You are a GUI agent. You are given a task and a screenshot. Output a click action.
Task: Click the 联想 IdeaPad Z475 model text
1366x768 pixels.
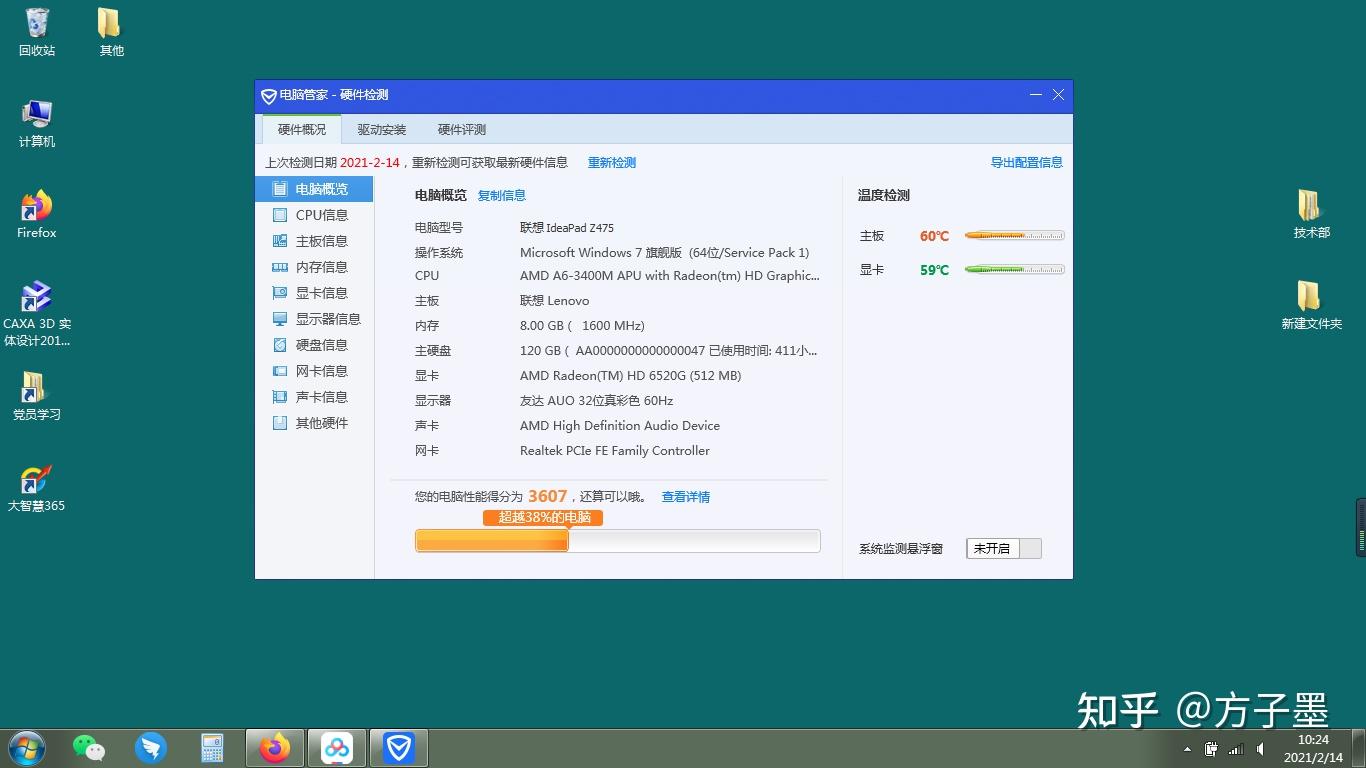coord(567,228)
